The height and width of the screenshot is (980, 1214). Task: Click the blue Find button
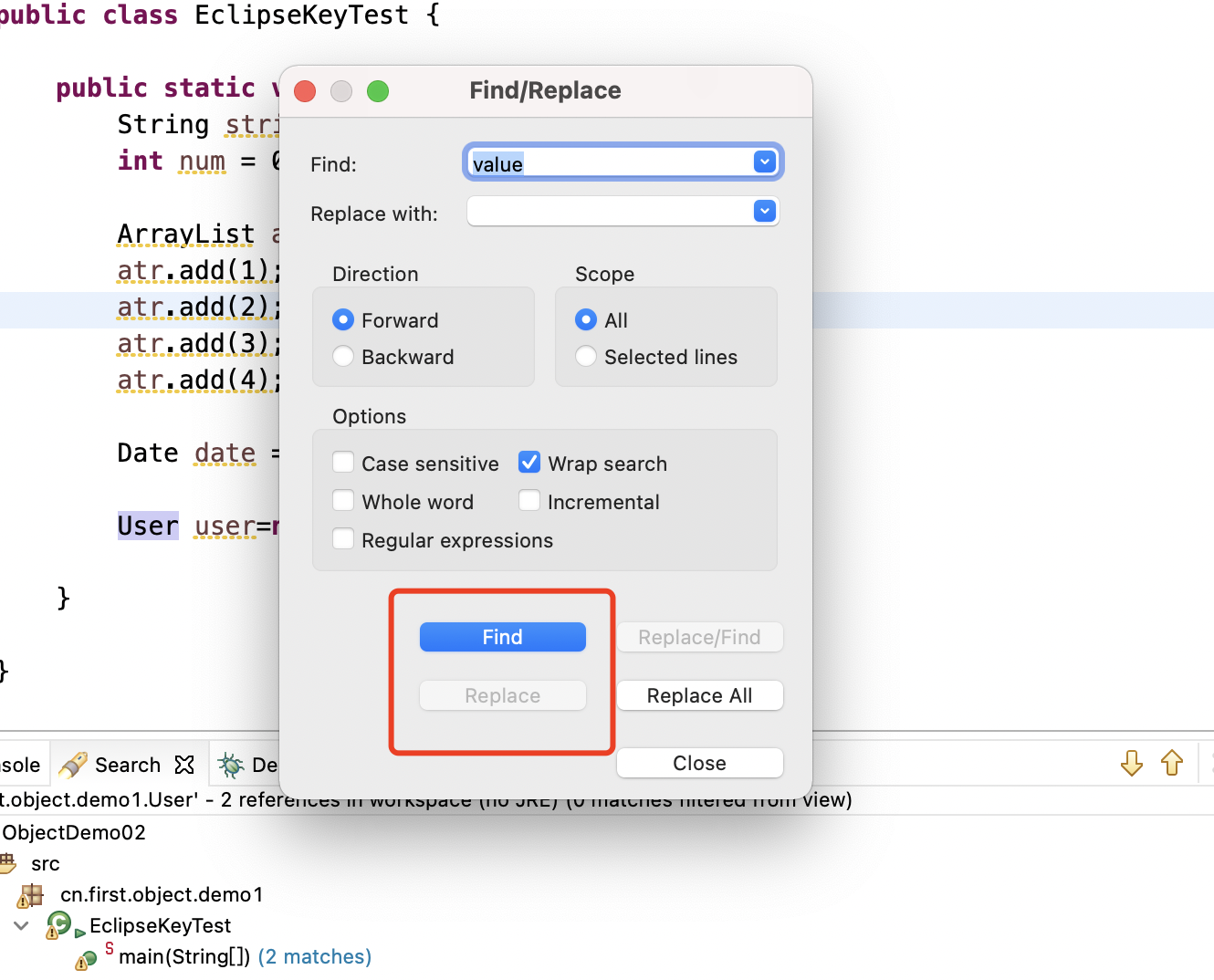502,637
